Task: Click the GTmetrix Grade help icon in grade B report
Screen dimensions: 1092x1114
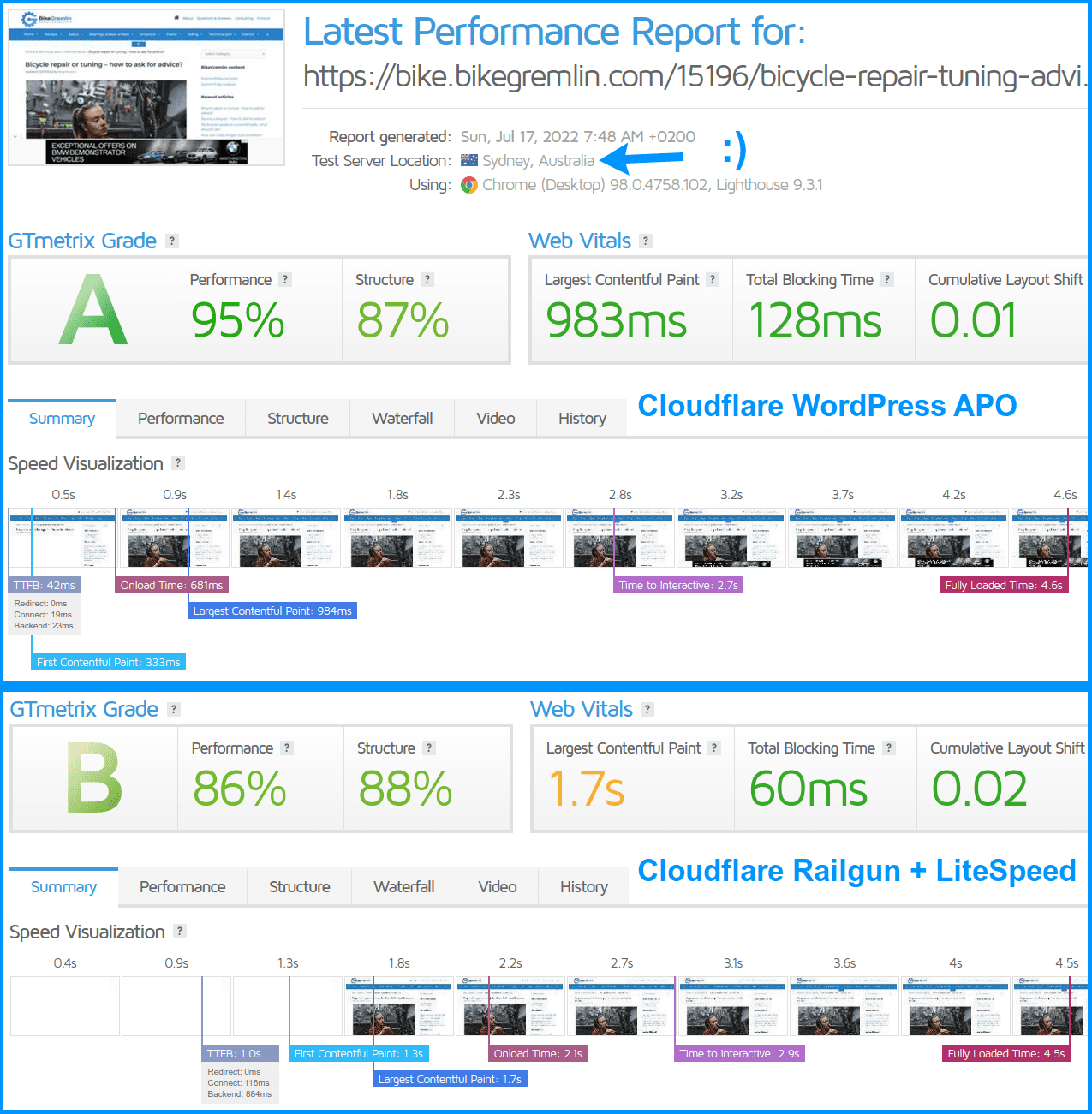Action: coord(174,710)
